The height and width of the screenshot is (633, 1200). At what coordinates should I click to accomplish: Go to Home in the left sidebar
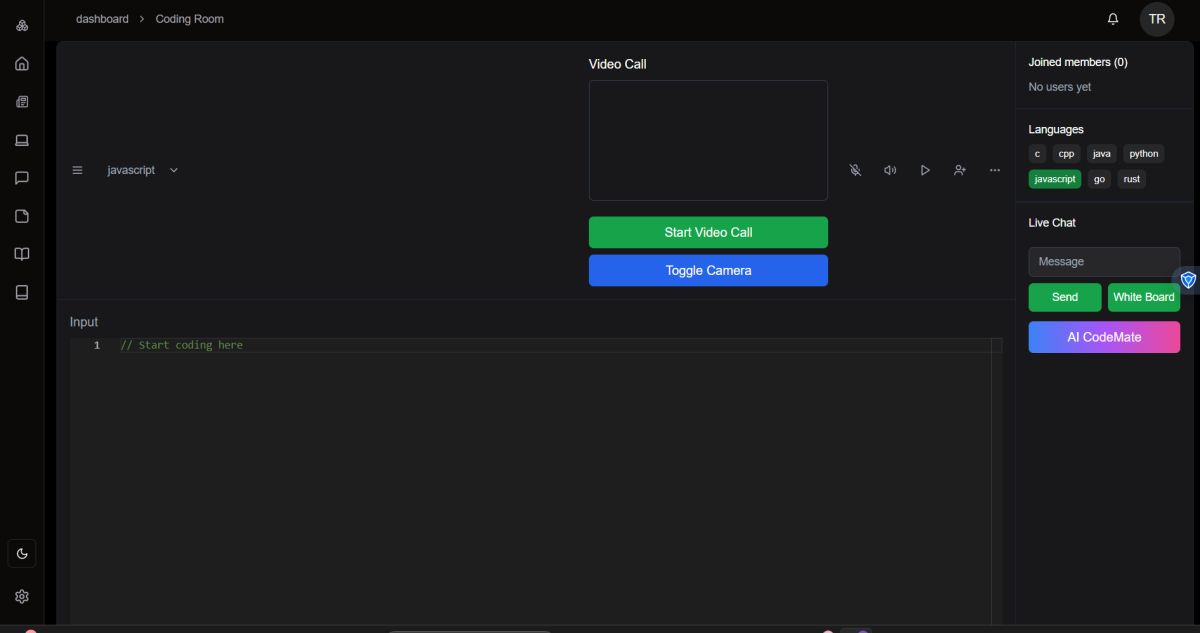(22, 64)
